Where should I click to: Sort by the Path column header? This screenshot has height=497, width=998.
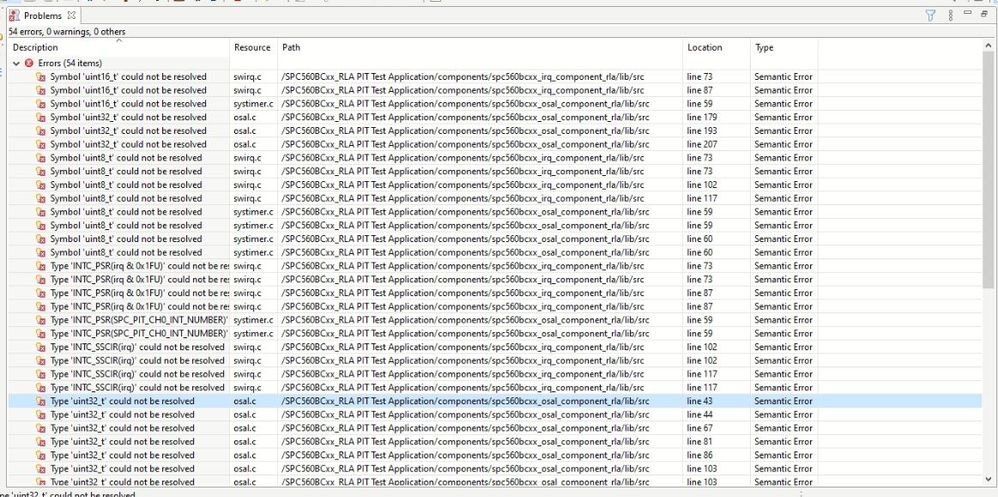click(x=480, y=47)
